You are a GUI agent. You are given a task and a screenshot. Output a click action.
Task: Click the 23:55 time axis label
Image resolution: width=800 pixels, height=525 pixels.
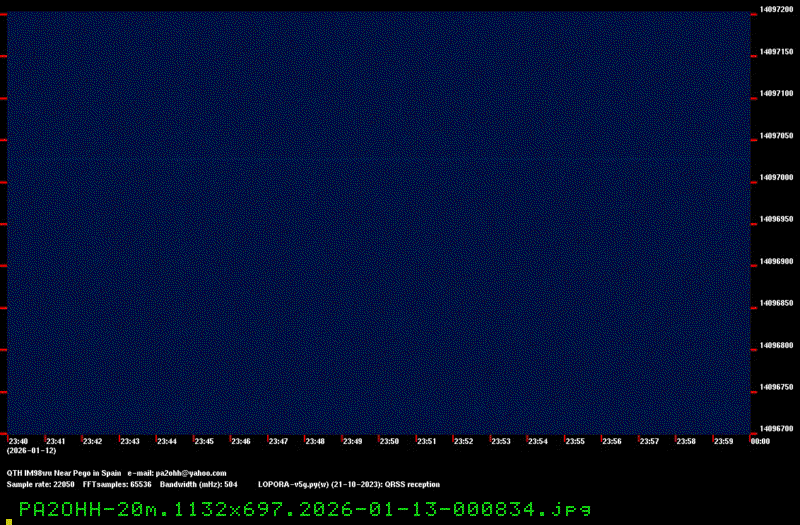point(575,441)
